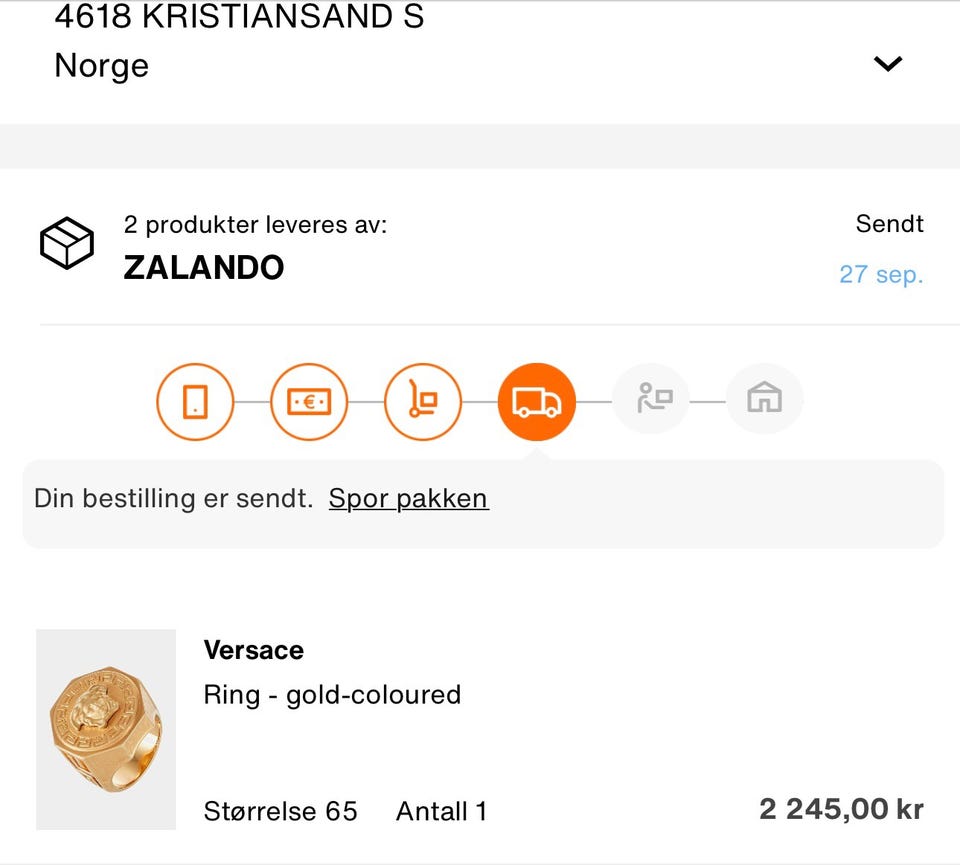The width and height of the screenshot is (960, 865).
Task: Click the delivery progress step connector line
Action: 594,400
